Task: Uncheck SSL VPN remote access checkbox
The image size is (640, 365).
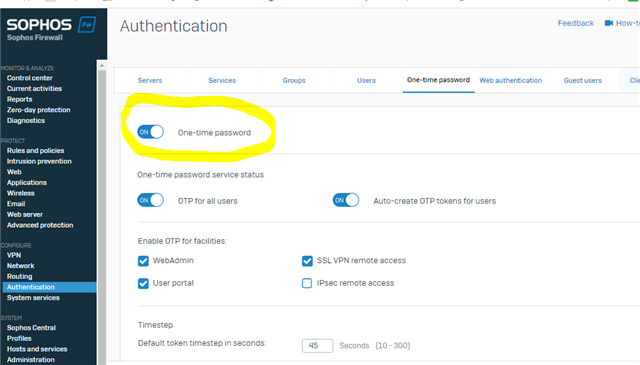Action: point(307,261)
